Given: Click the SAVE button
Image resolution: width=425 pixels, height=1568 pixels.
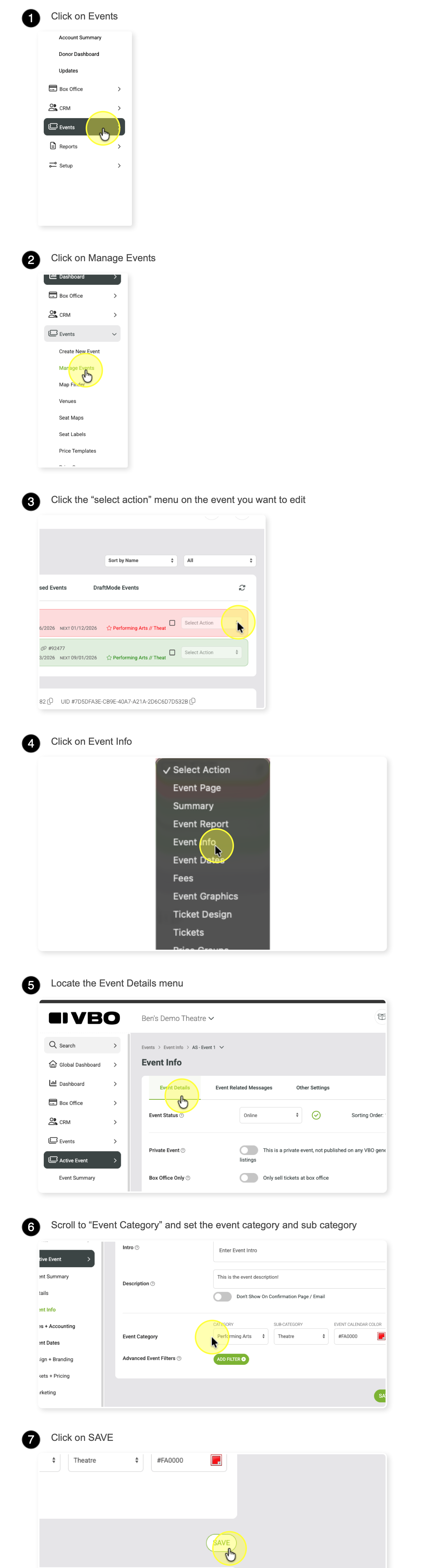Looking at the screenshot, I should (x=221, y=1542).
